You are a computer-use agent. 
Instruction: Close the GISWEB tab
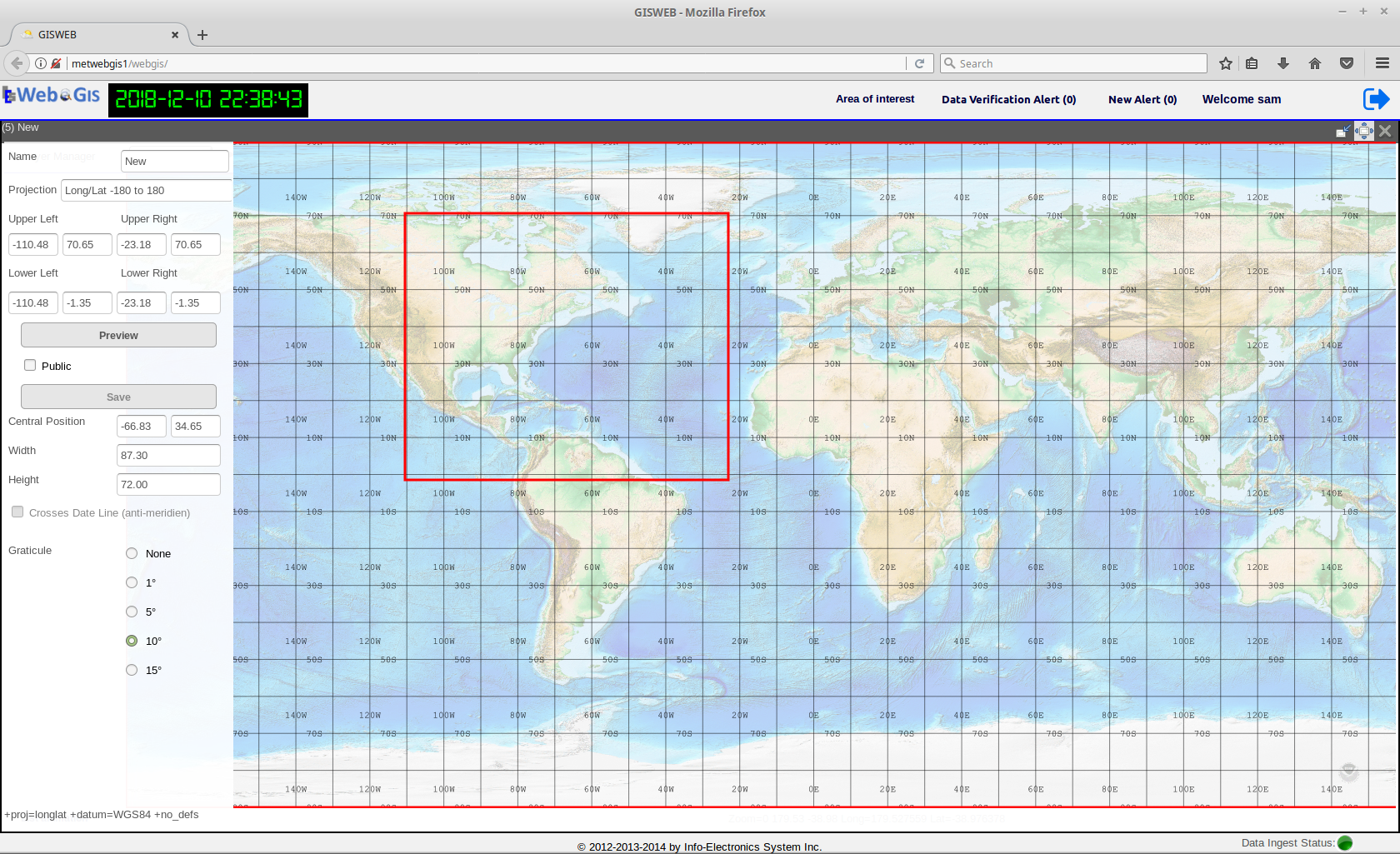[175, 35]
